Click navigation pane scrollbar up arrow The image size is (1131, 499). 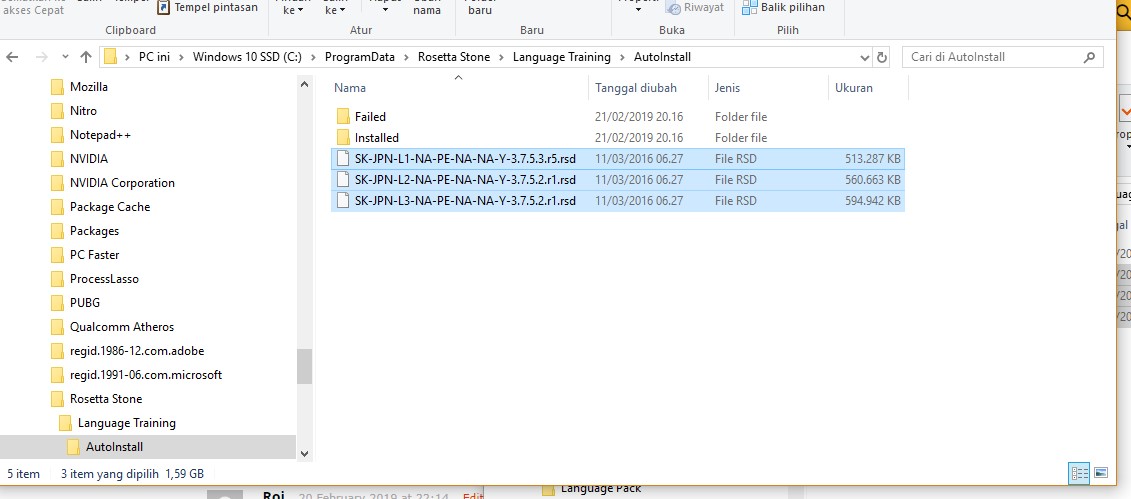[304, 84]
